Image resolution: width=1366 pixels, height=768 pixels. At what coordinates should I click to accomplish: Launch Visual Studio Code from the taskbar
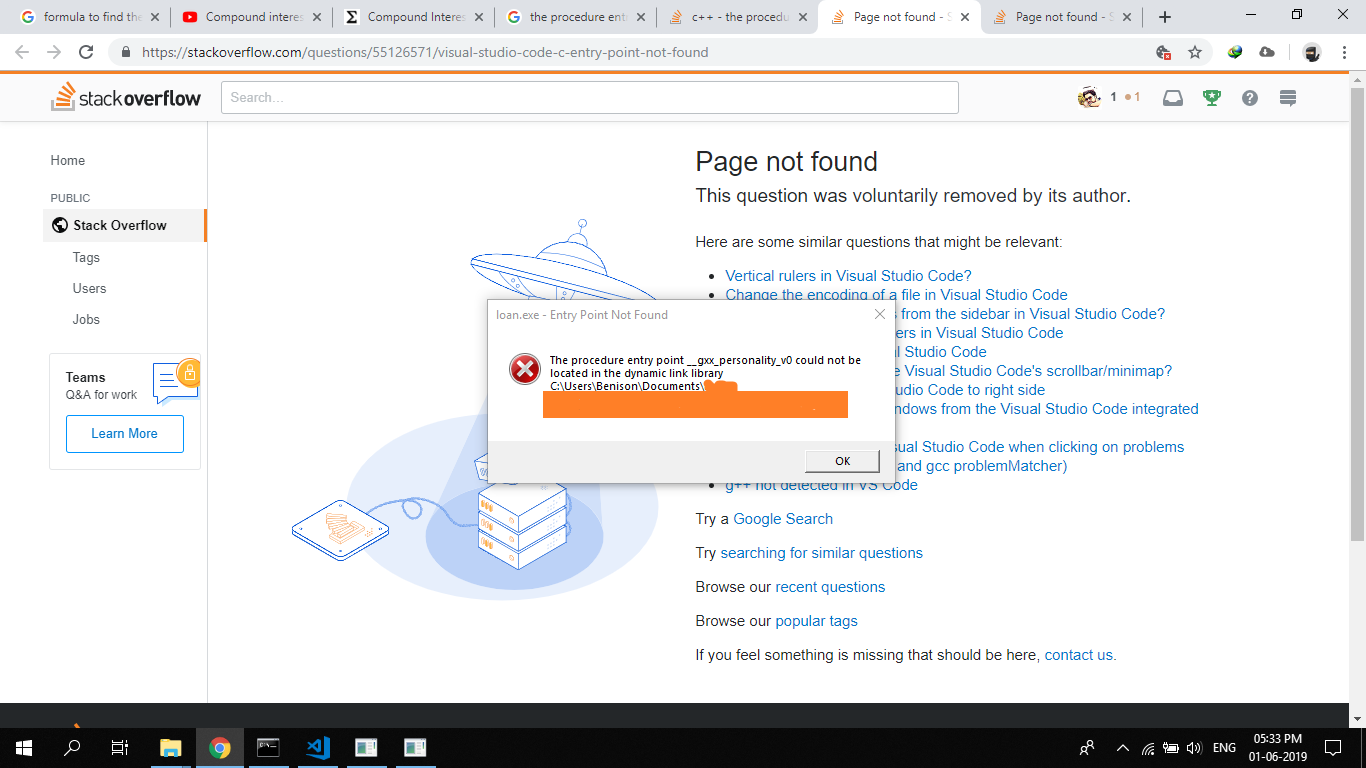pyautogui.click(x=317, y=747)
